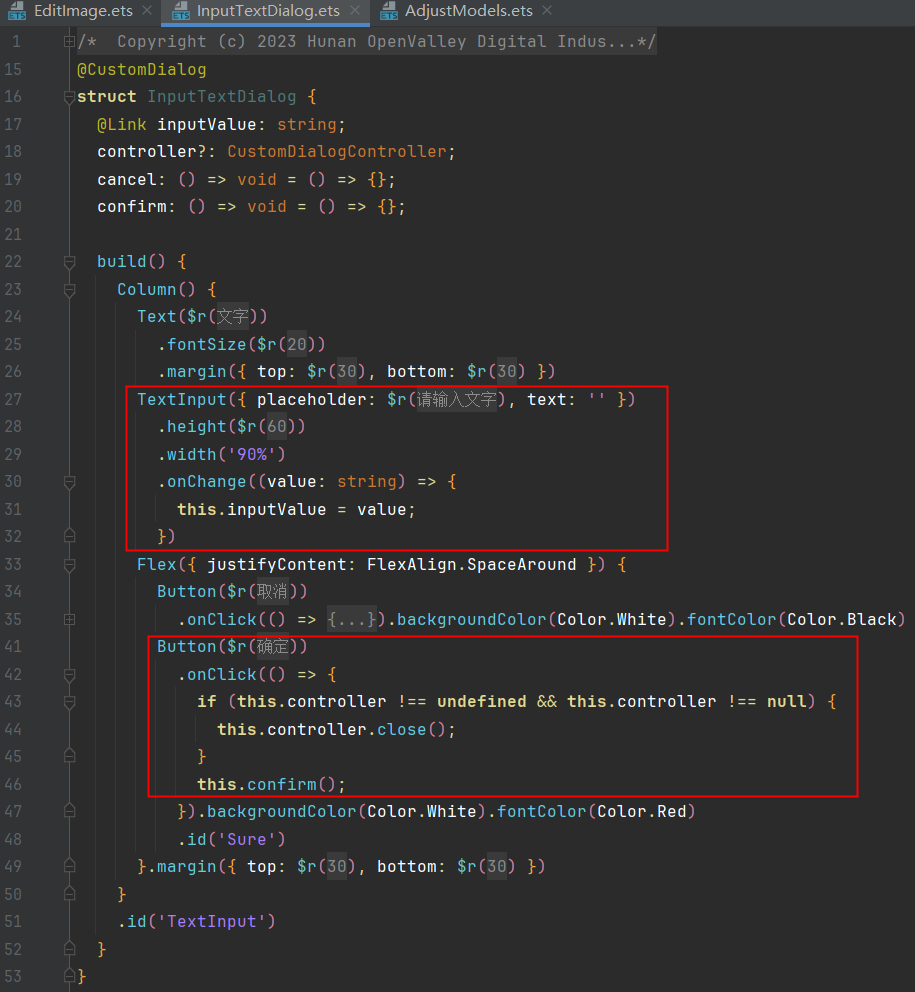Screen dimensions: 915x992
Task: Close the AdjustModels.ets tab
Action: [x=547, y=11]
